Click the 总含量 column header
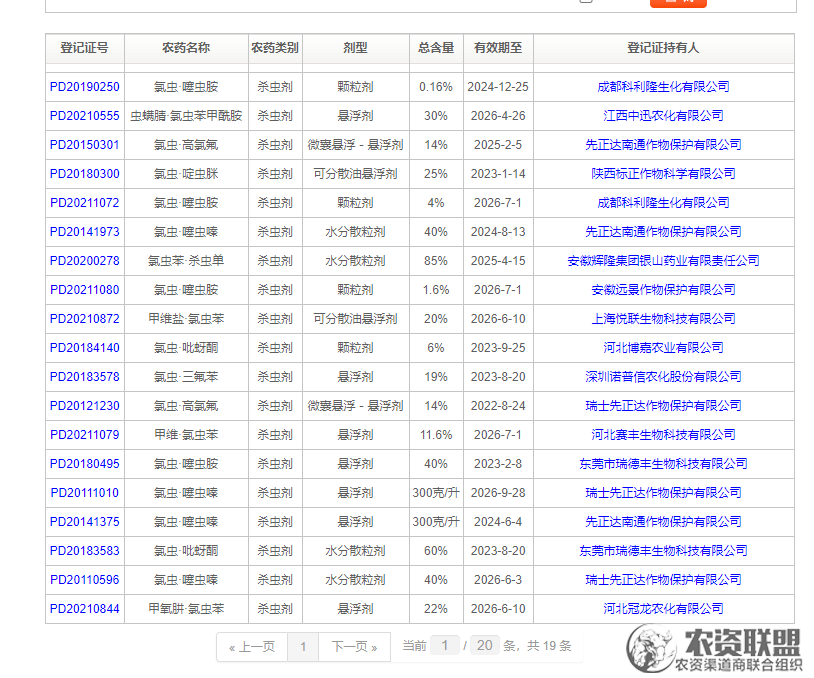Image resolution: width=814 pixels, height=678 pixels. click(x=436, y=48)
